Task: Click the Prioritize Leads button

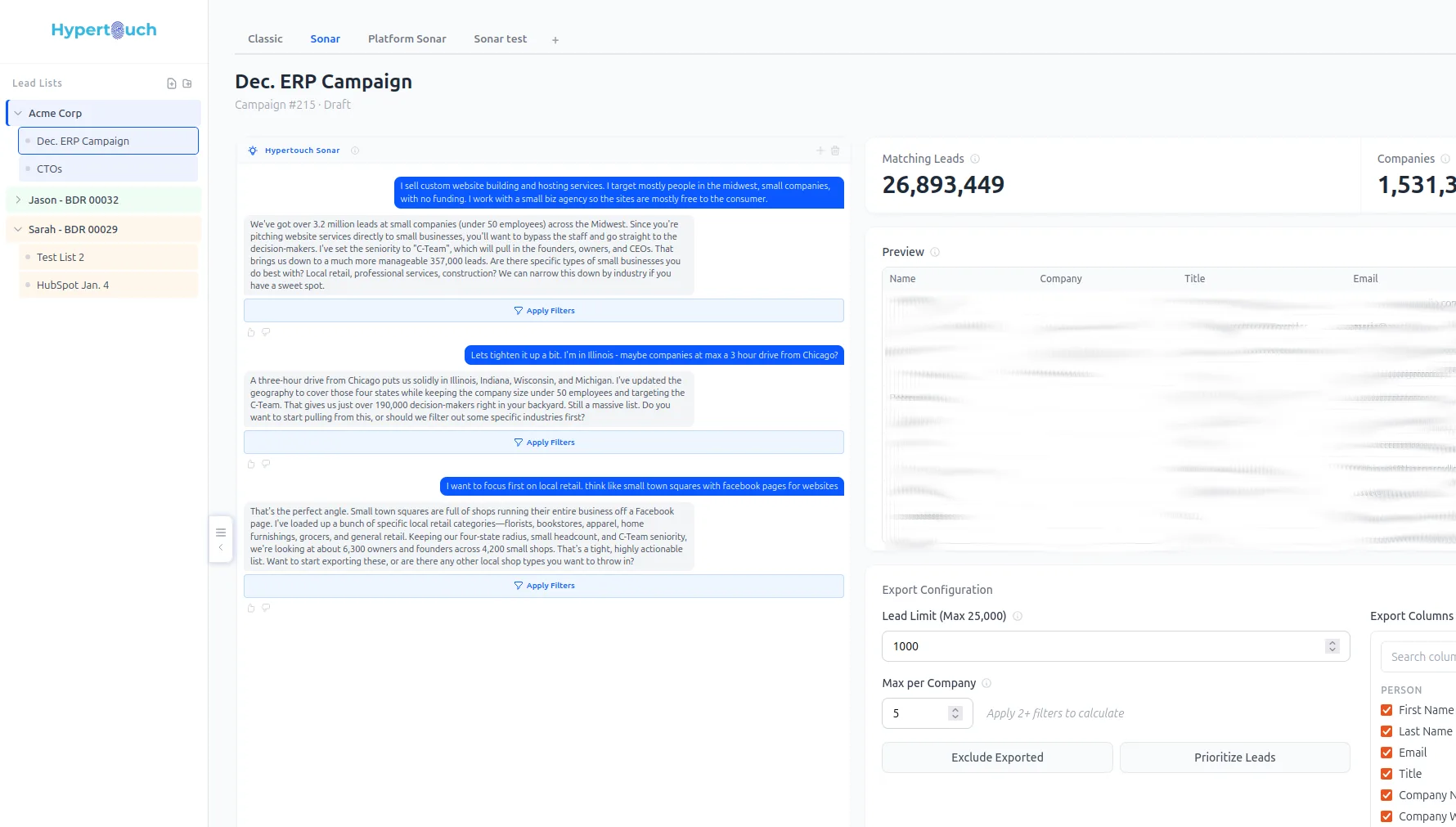Action: (x=1234, y=757)
